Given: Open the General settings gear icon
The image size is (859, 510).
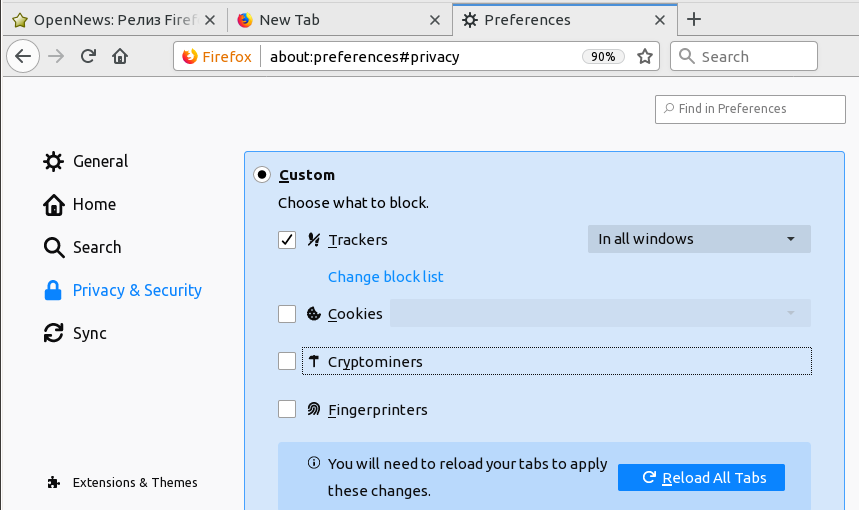Looking at the screenshot, I should [54, 162].
